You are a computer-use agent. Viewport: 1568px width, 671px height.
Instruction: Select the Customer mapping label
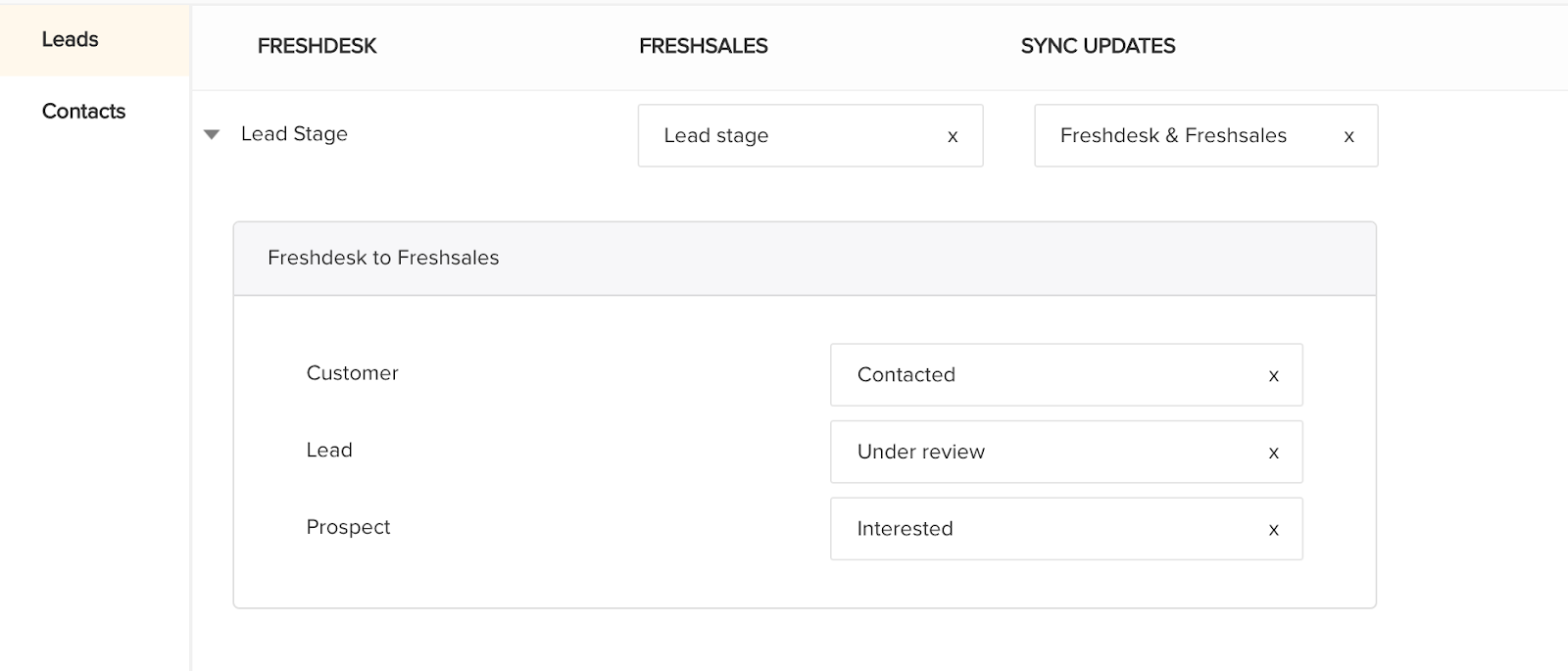pos(352,373)
